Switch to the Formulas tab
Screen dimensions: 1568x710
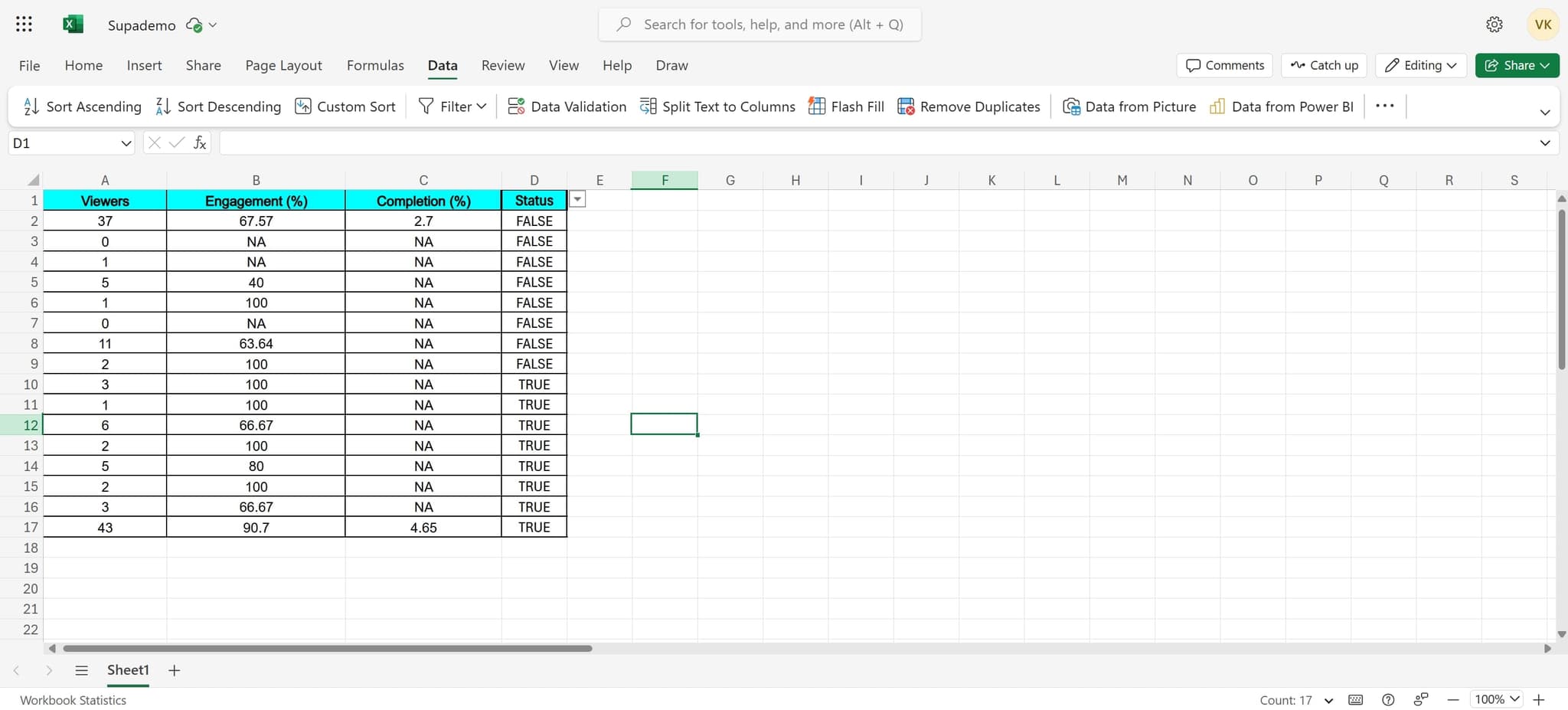click(x=375, y=65)
